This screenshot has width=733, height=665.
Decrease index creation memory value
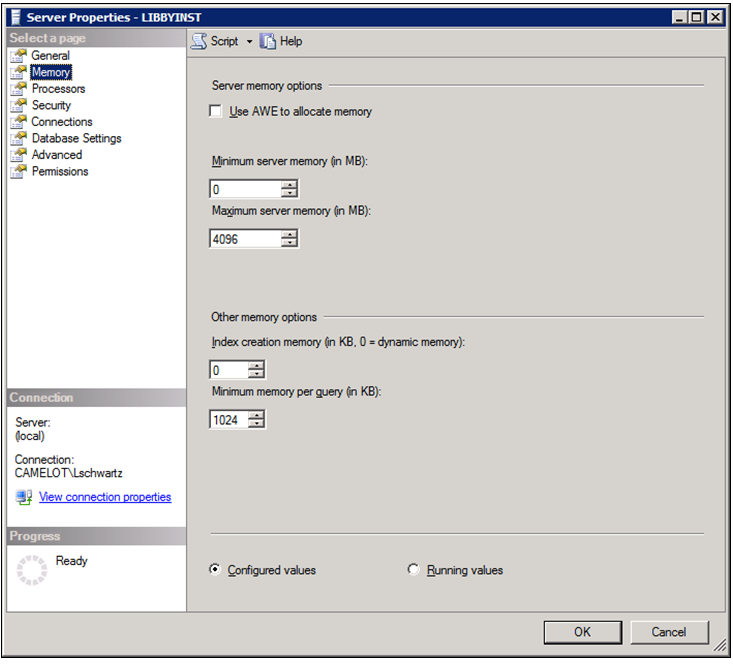pos(256,373)
